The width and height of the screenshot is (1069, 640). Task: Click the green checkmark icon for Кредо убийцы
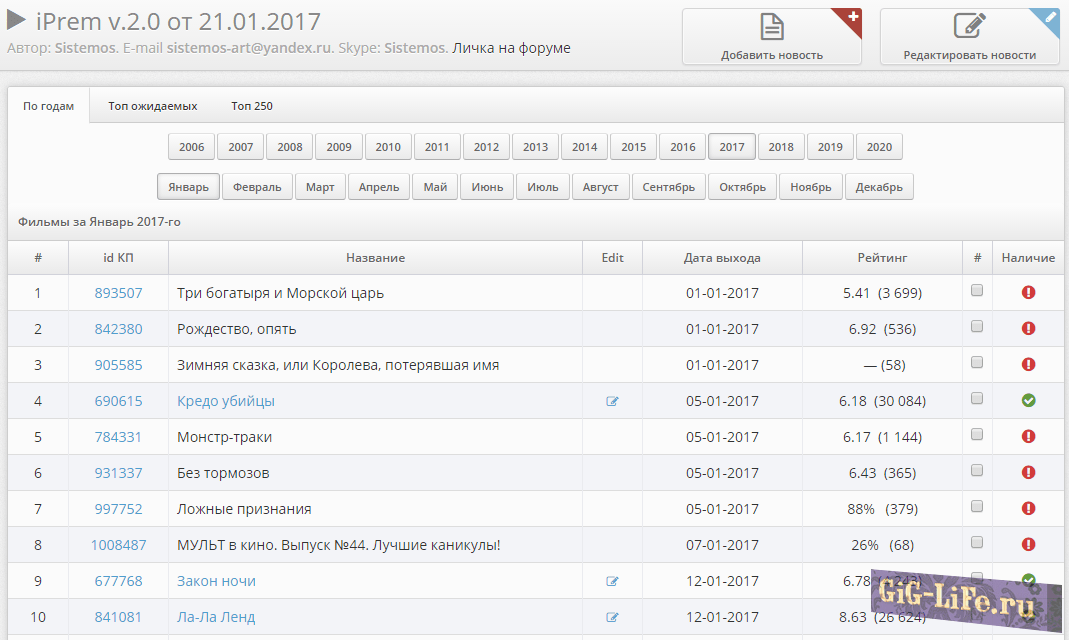1028,401
